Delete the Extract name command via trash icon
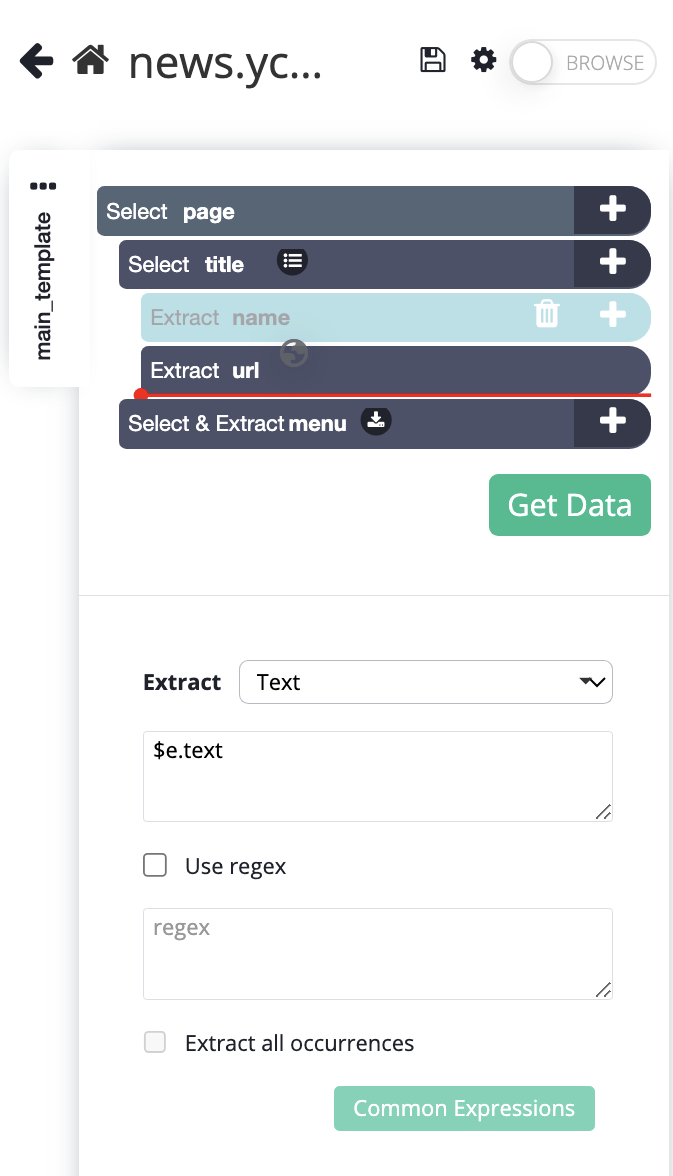The height and width of the screenshot is (1176, 673). pos(547,314)
